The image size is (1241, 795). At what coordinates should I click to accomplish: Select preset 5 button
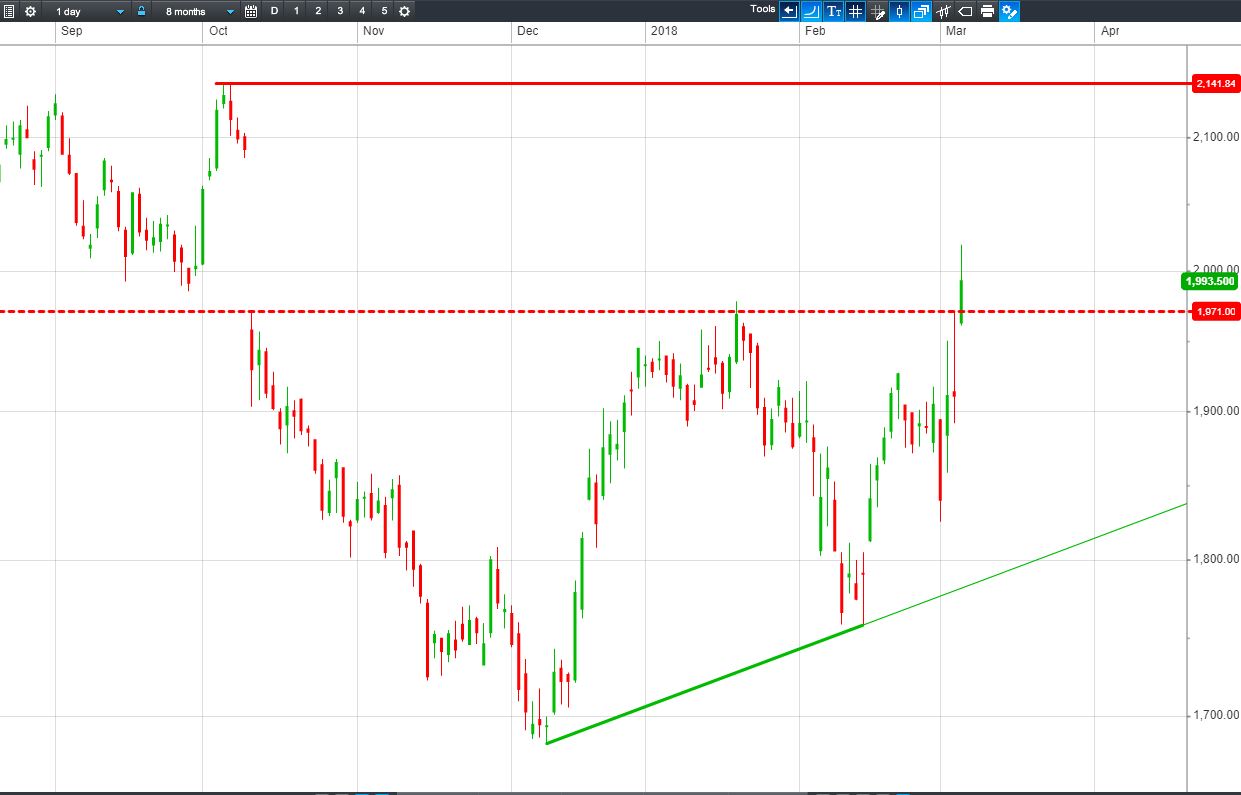pyautogui.click(x=384, y=11)
